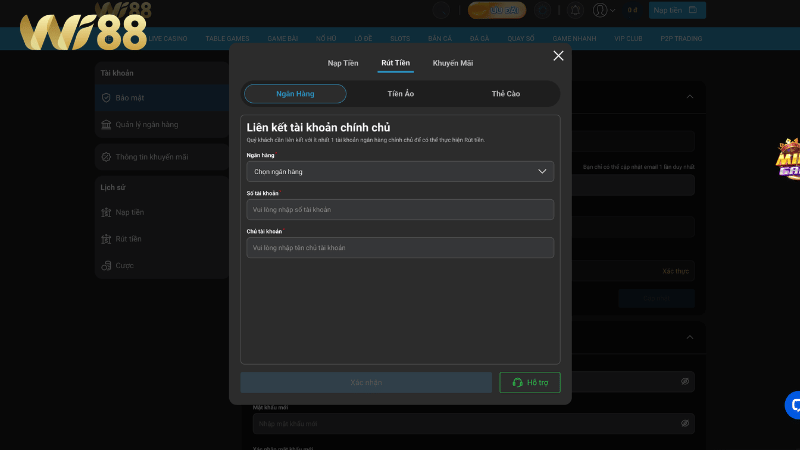Screen dimensions: 800x450
Task: Click the Thông tin khuyến mãi icon
Action: [106, 157]
